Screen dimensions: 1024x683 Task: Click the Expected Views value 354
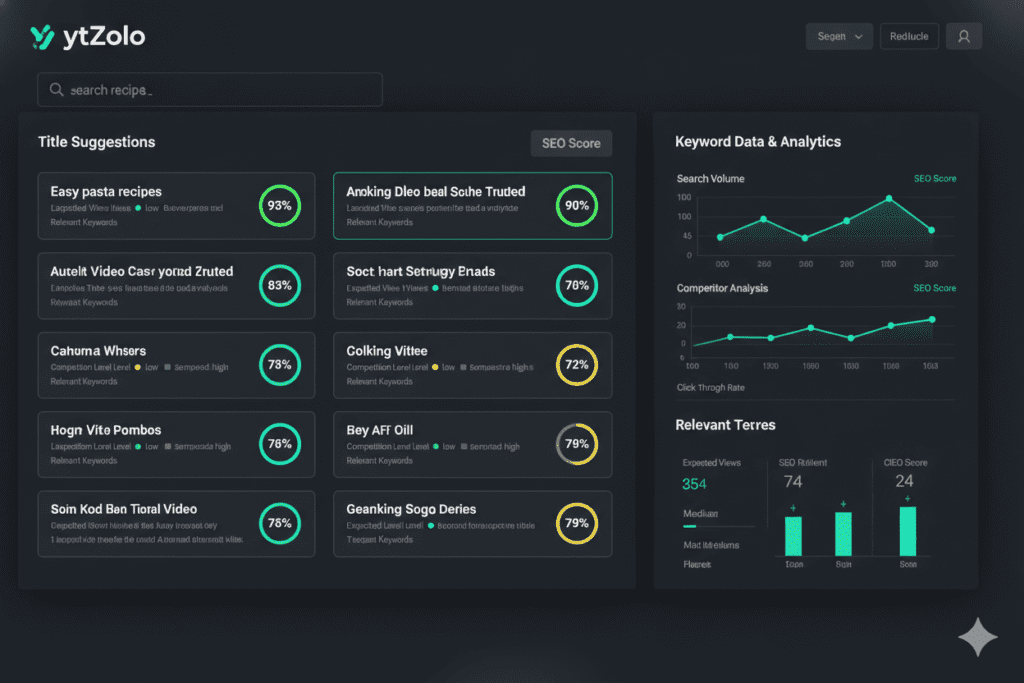click(x=694, y=485)
